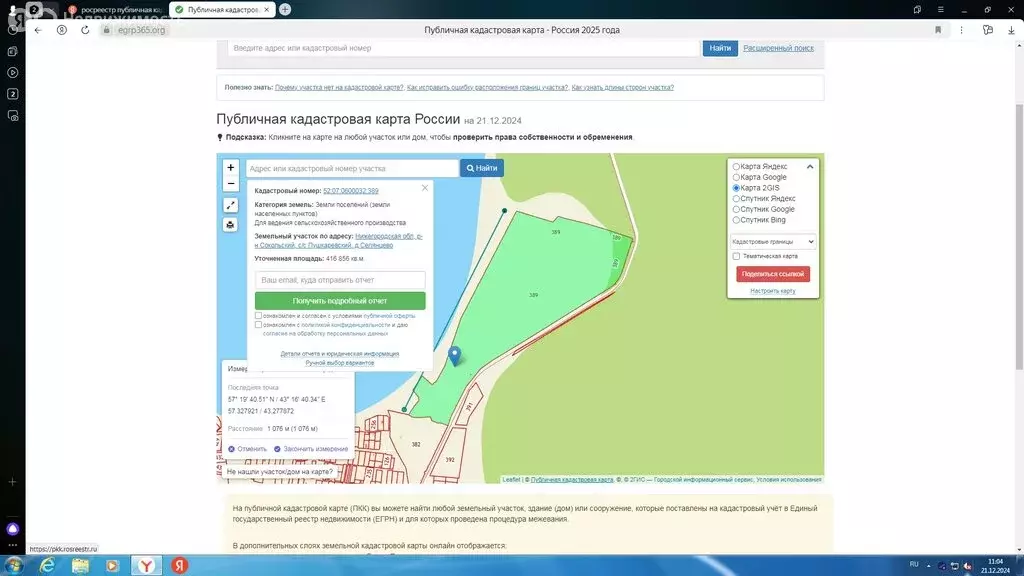This screenshot has height=576, width=1024.
Task: Bookmark this page with the bookmark icon
Action: [938, 30]
